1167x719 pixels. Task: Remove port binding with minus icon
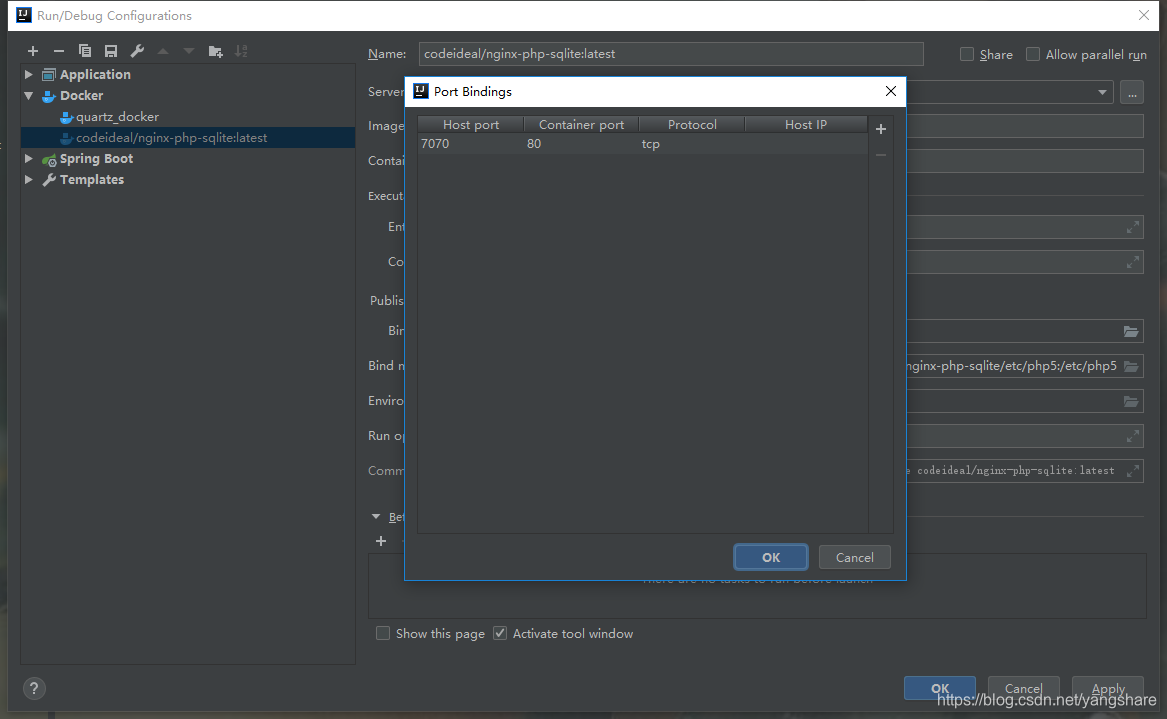coord(881,155)
